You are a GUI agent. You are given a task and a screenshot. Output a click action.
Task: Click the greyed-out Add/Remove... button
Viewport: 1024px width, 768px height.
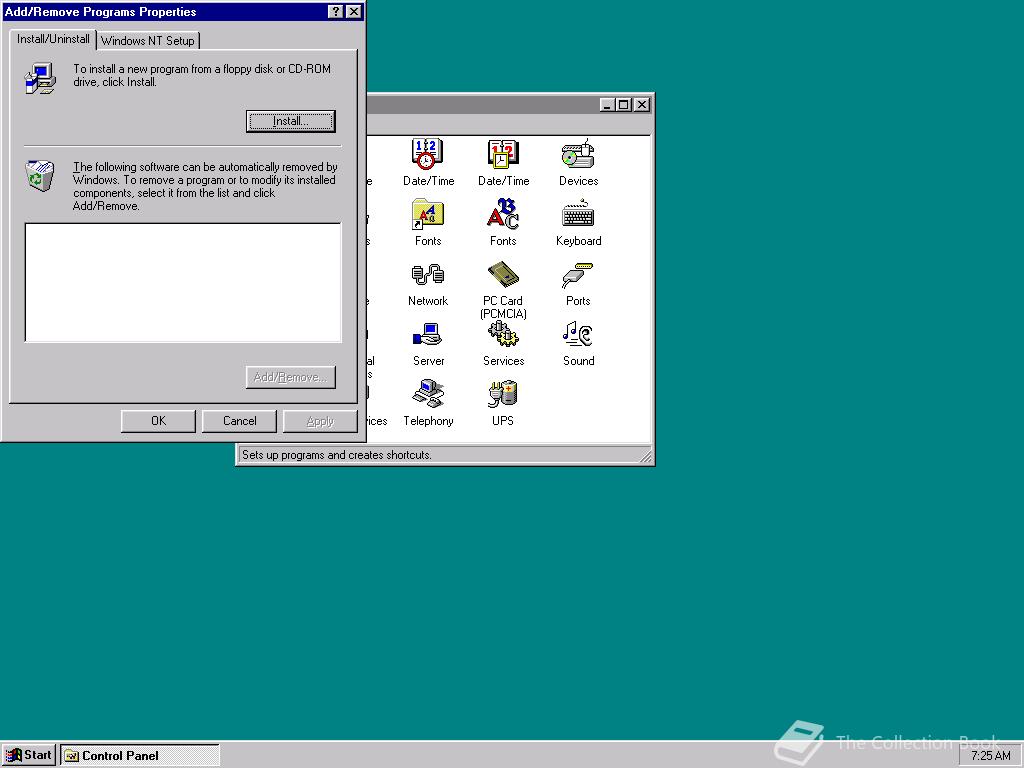(291, 377)
